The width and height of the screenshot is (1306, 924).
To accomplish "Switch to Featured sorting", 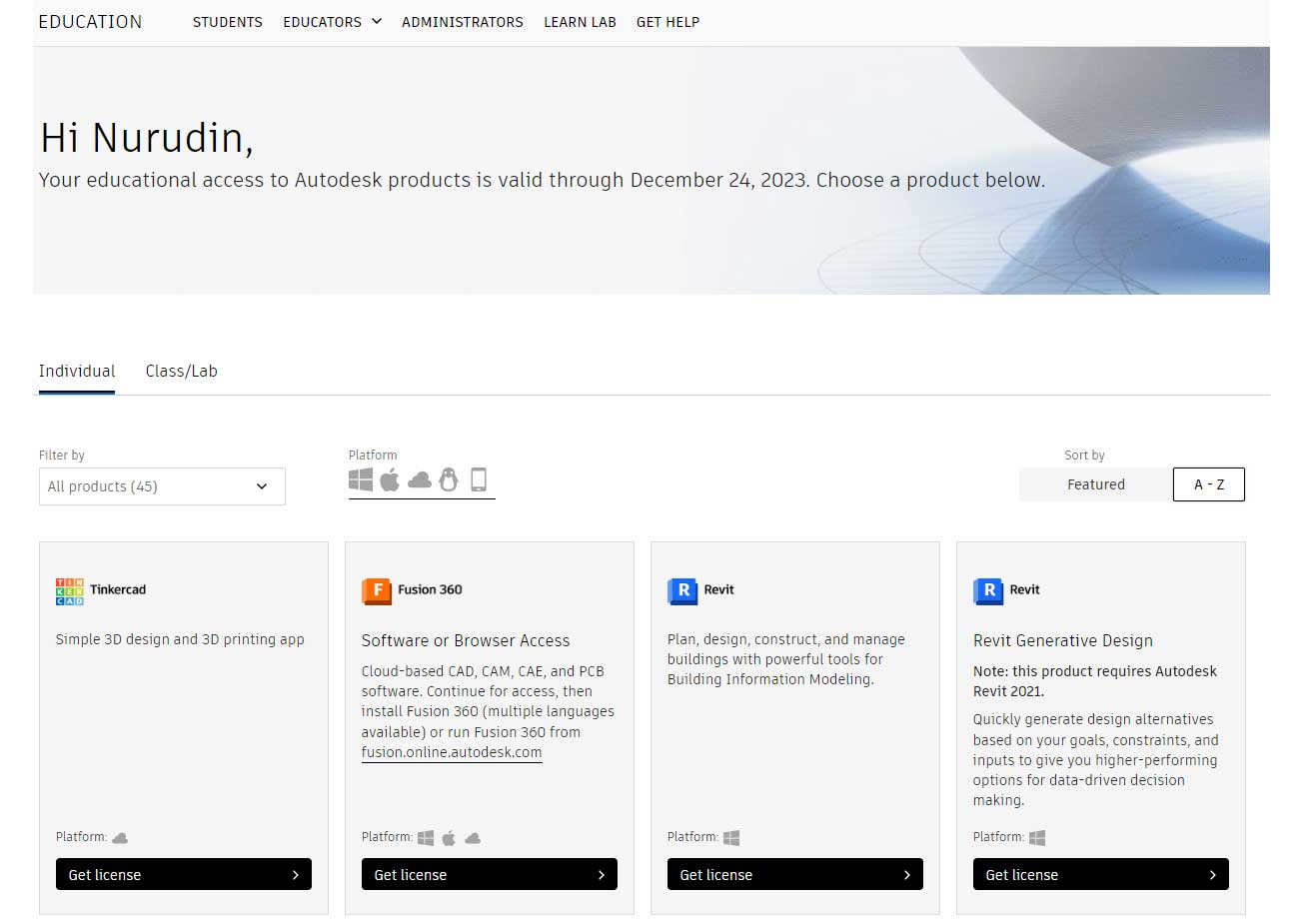I will click(1095, 484).
